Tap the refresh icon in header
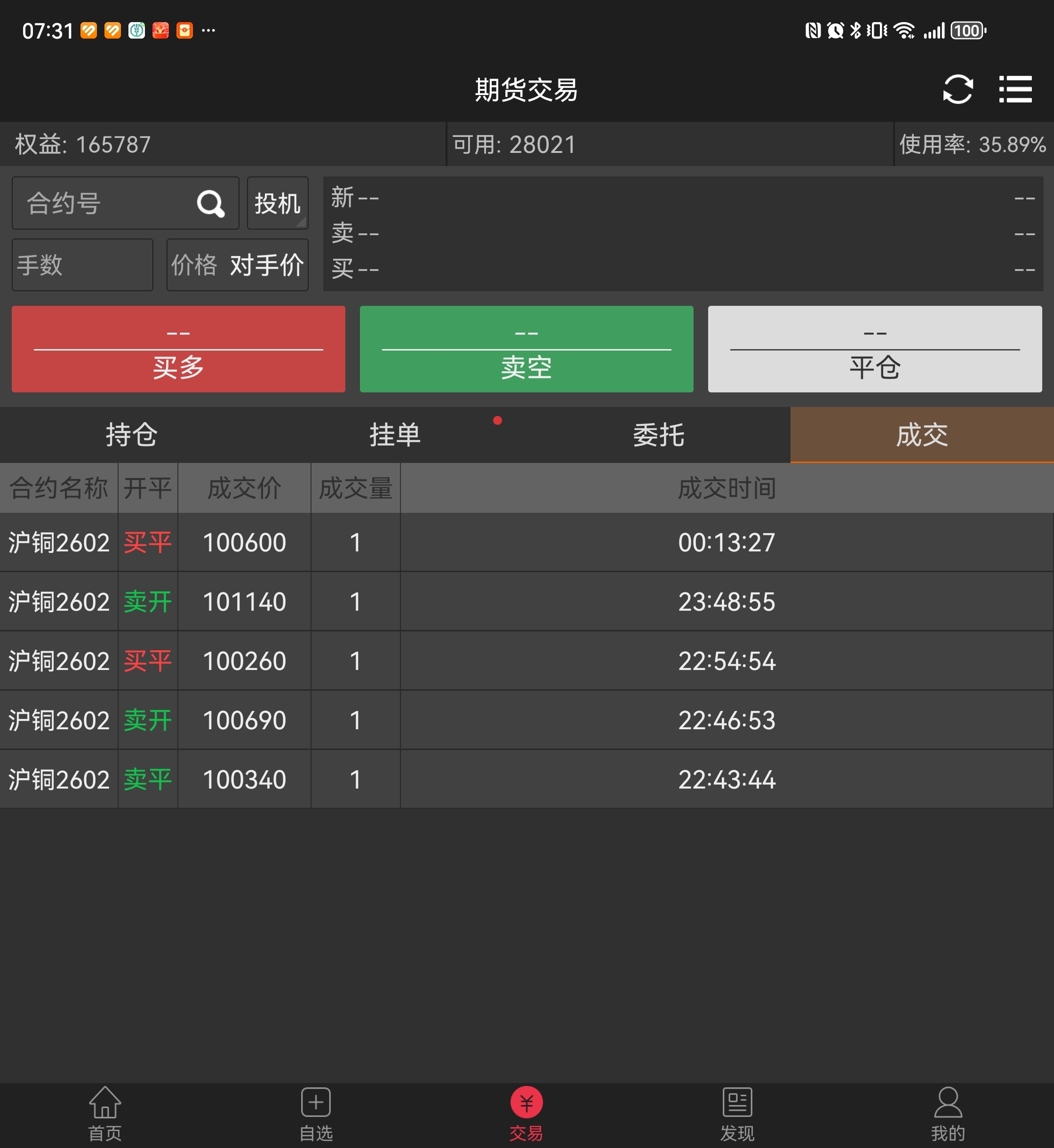 point(957,89)
